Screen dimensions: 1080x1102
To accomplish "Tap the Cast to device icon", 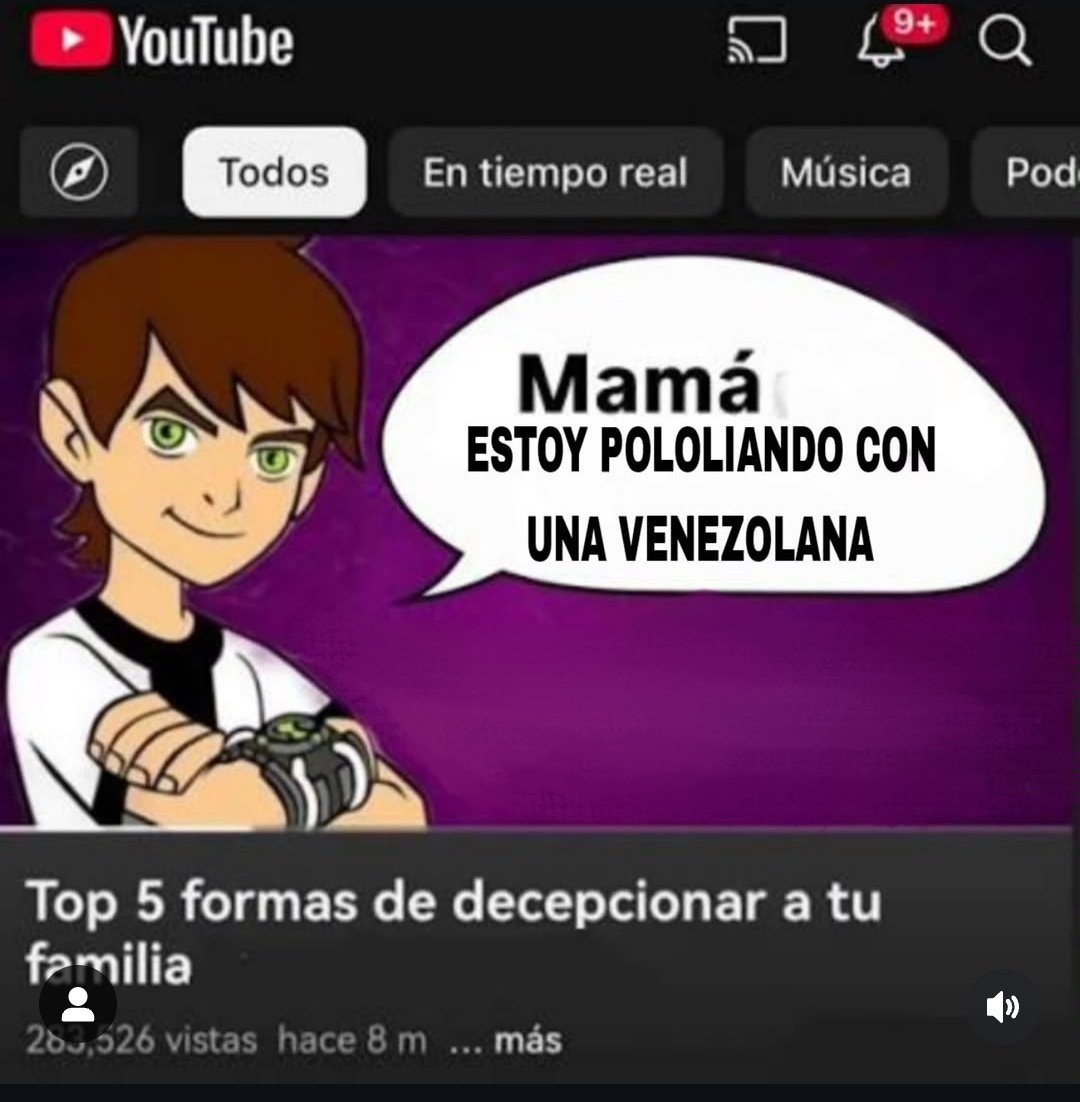I will (x=757, y=40).
